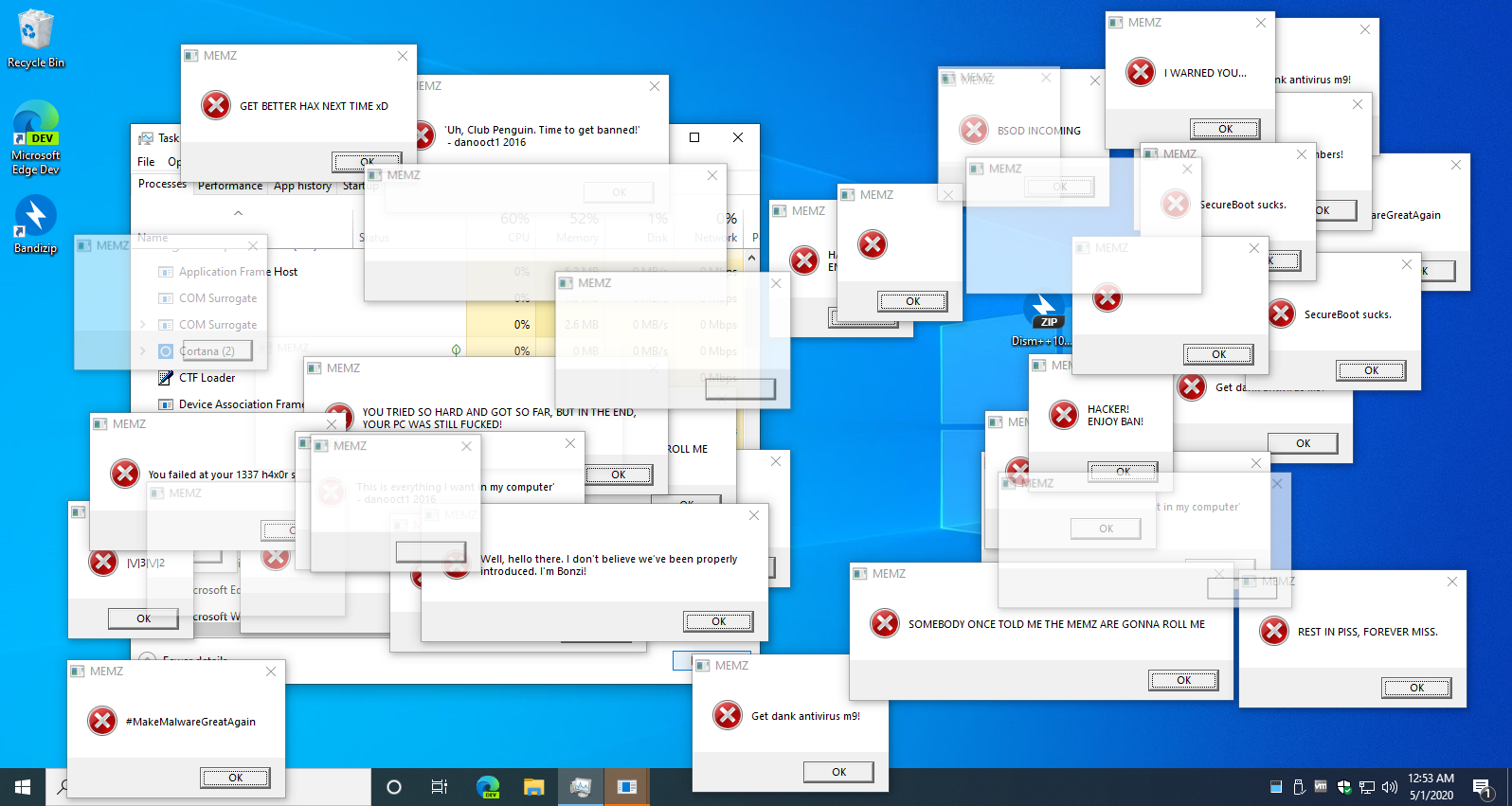The width and height of the screenshot is (1512, 806).
Task: Open Windows Security tray icon
Action: pos(1344,787)
